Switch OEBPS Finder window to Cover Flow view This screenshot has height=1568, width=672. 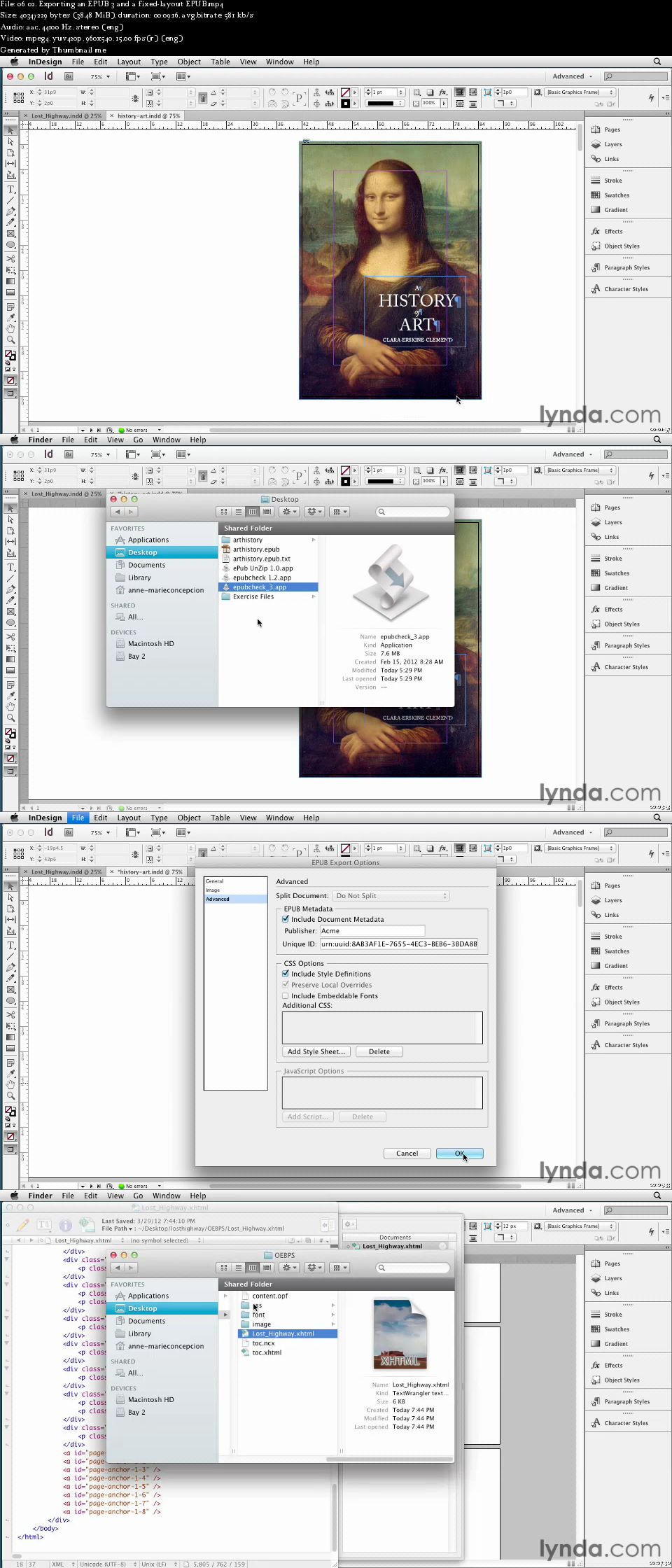(x=267, y=1268)
